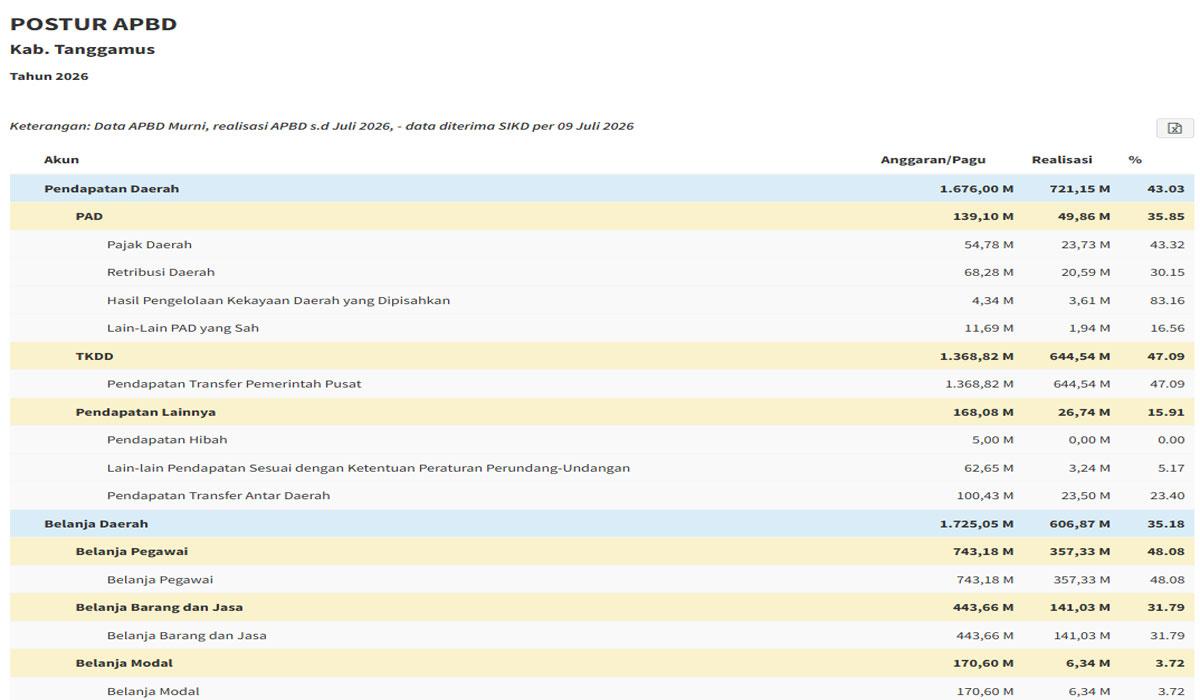Click the bold Belanja Barang dan Jasa category
This screenshot has width=1200, height=700.
tap(602, 608)
